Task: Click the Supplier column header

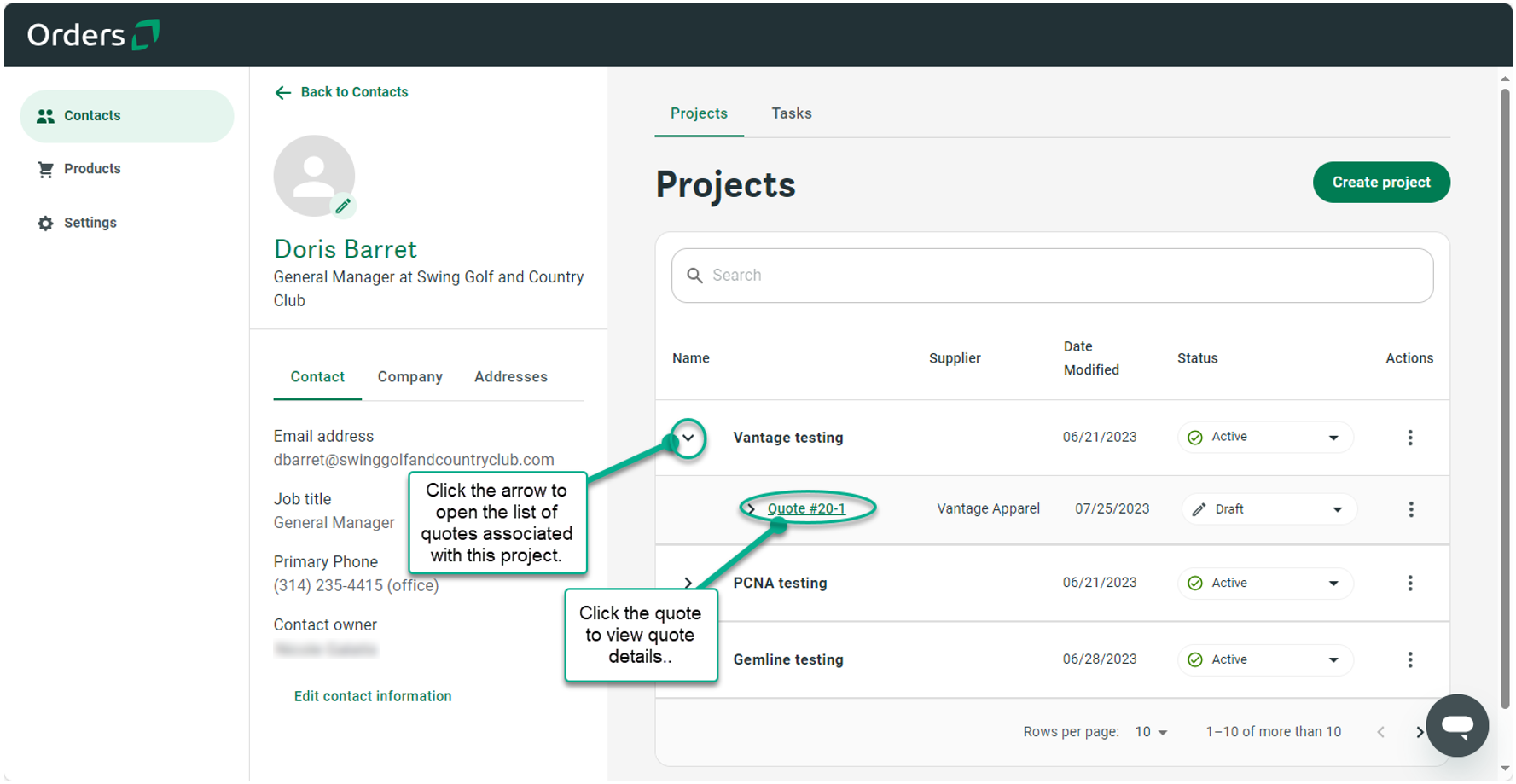Action: point(955,358)
